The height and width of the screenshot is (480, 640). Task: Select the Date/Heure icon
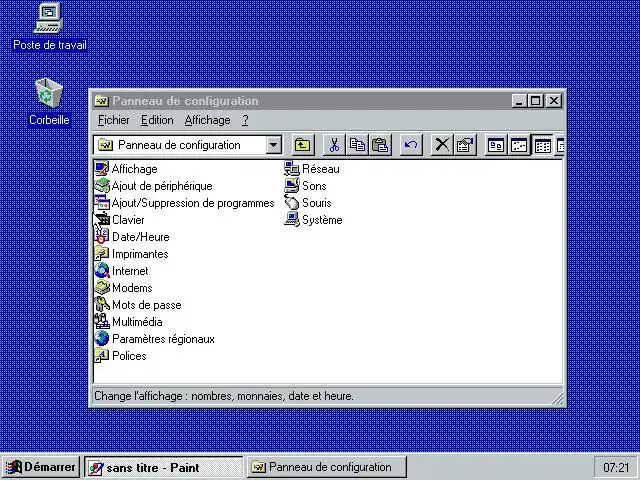click(102, 237)
